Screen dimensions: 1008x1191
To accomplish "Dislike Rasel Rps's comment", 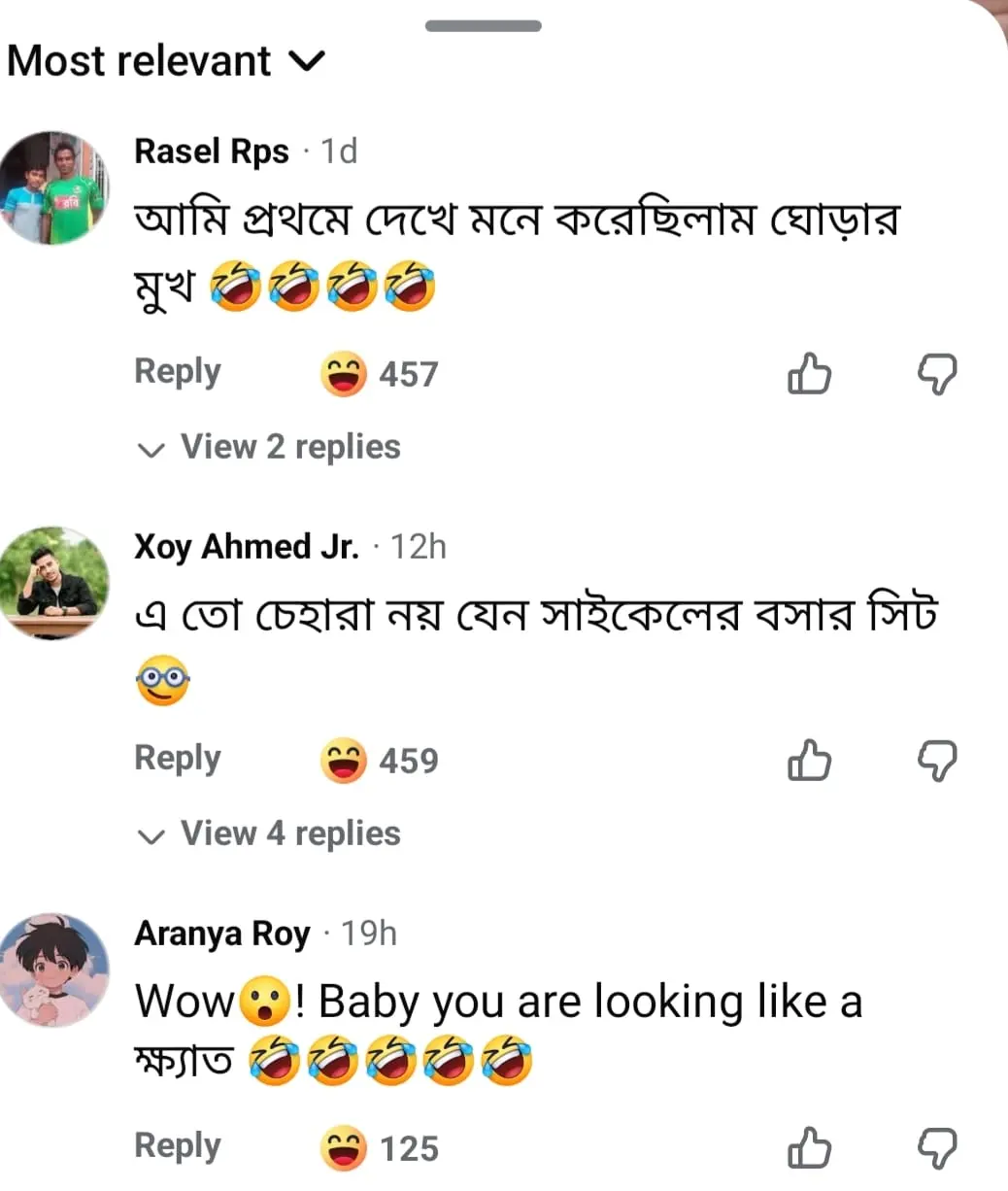I will pyautogui.click(x=938, y=374).
